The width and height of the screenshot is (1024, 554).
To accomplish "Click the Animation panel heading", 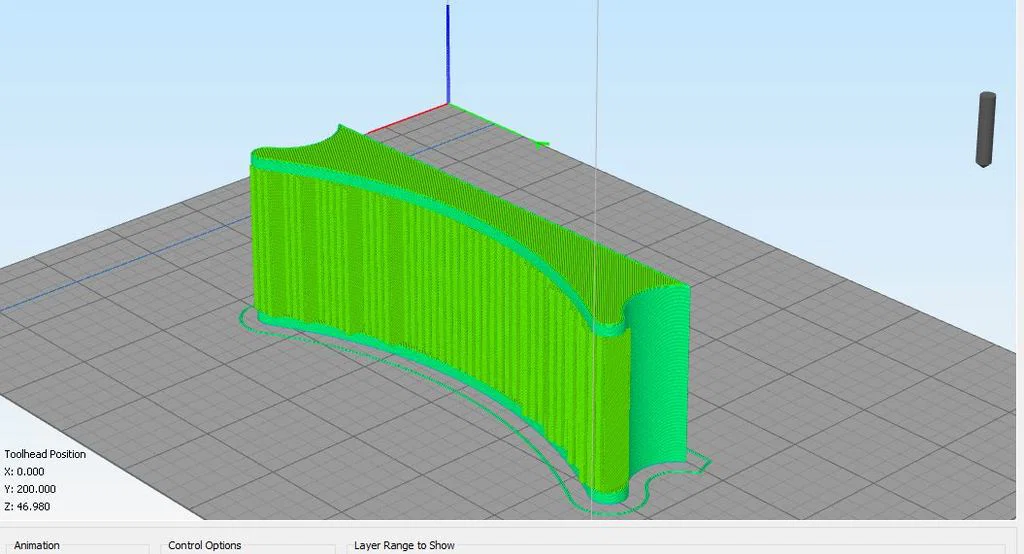I will click(37, 546).
